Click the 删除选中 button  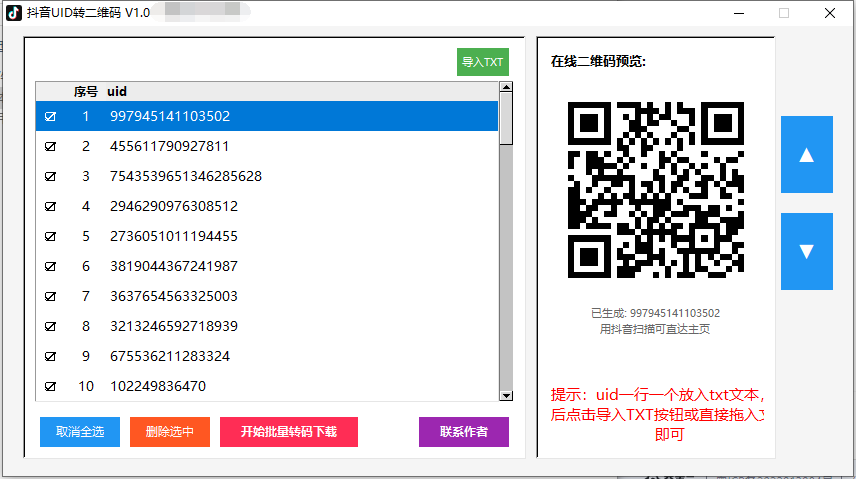pos(170,432)
